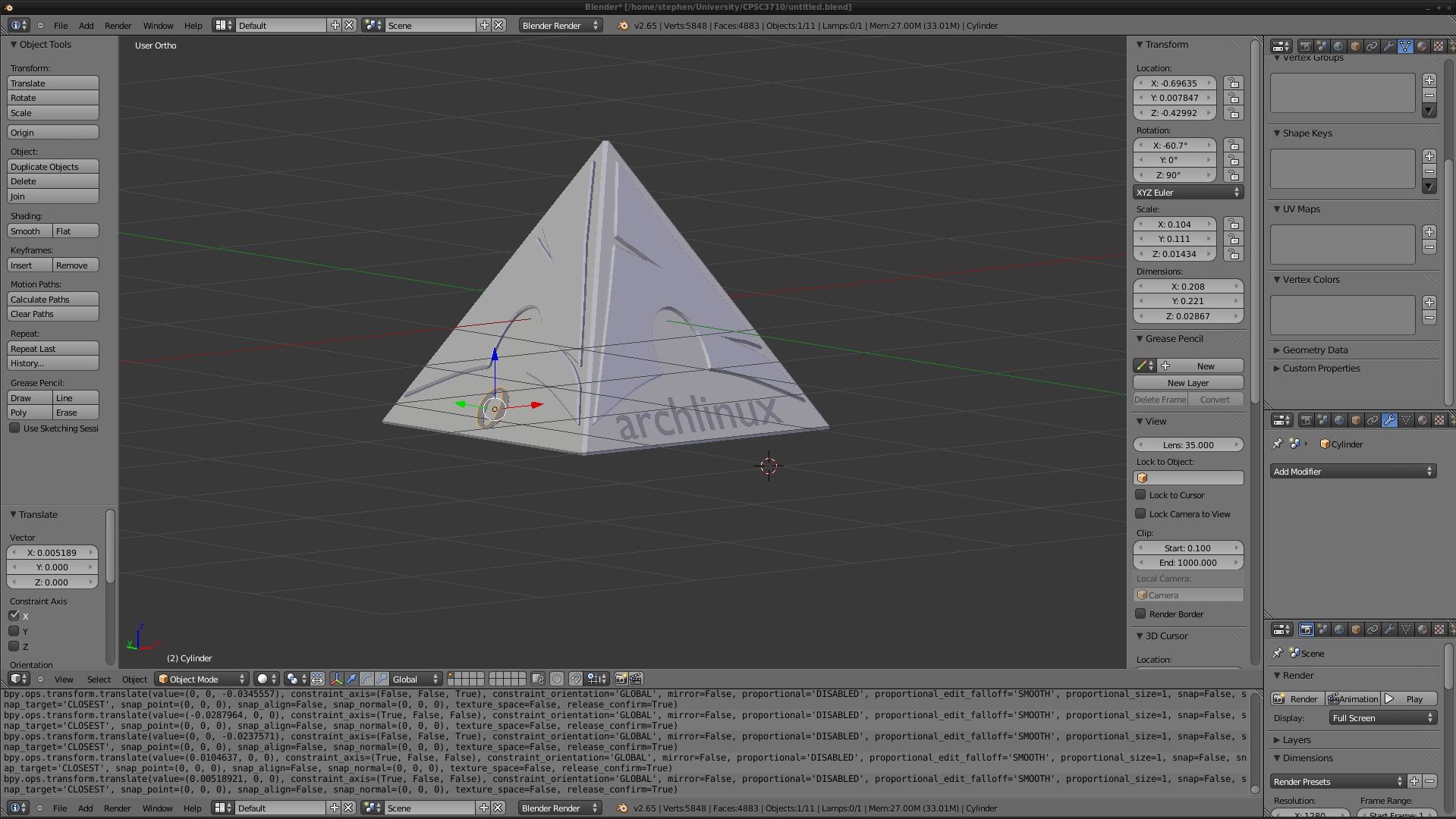This screenshot has height=819, width=1456.
Task: Expand the Layers panel in render settings
Action: click(1296, 739)
